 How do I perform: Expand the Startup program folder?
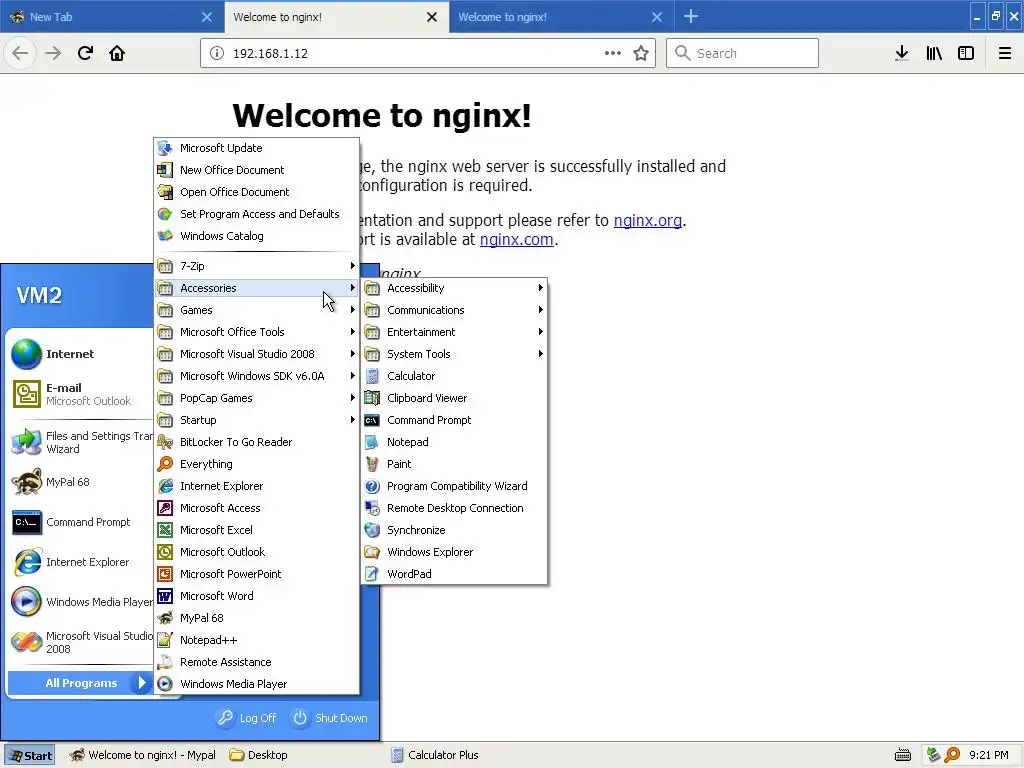257,420
